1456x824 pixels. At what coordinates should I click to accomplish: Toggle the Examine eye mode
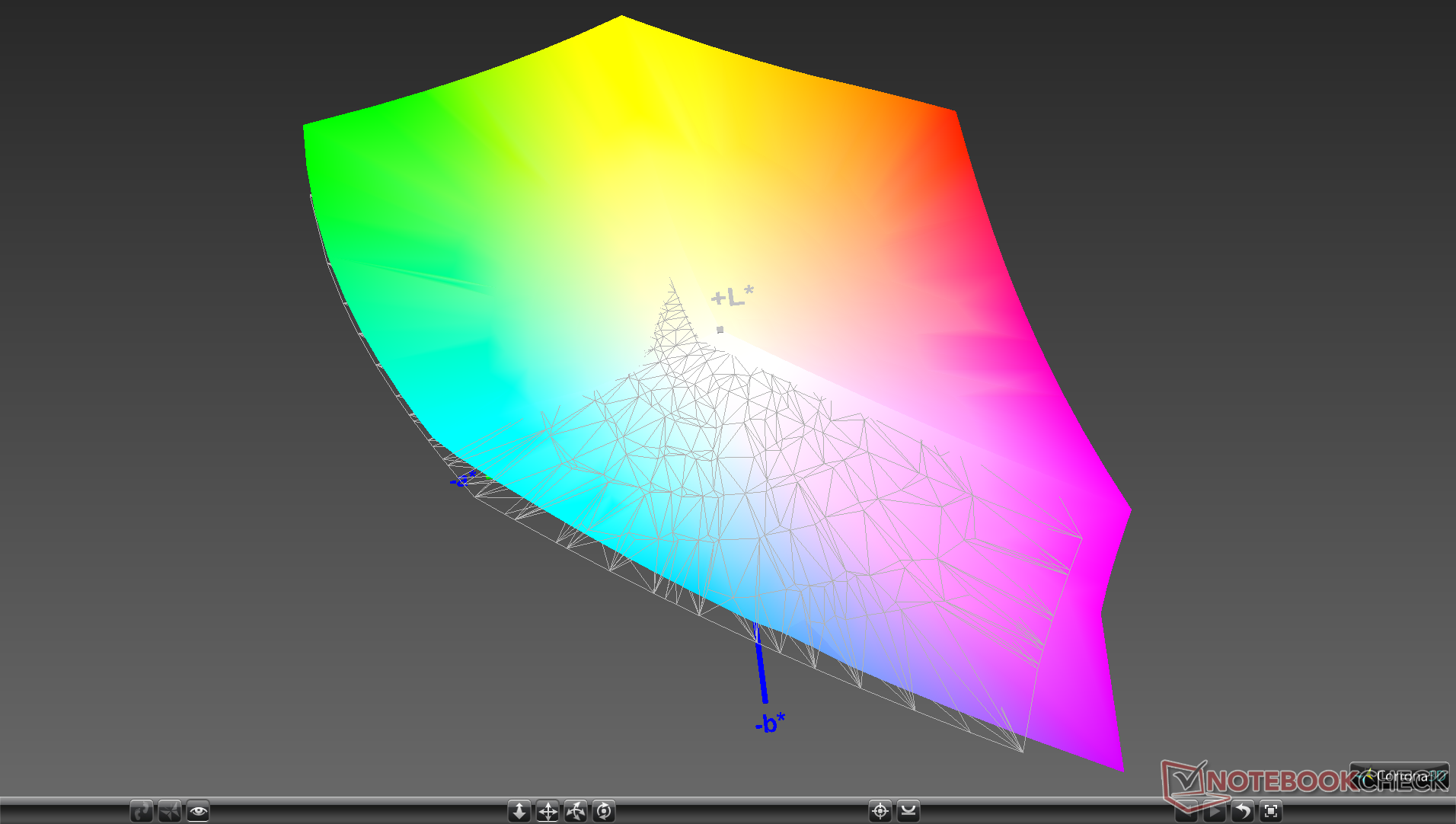click(198, 811)
